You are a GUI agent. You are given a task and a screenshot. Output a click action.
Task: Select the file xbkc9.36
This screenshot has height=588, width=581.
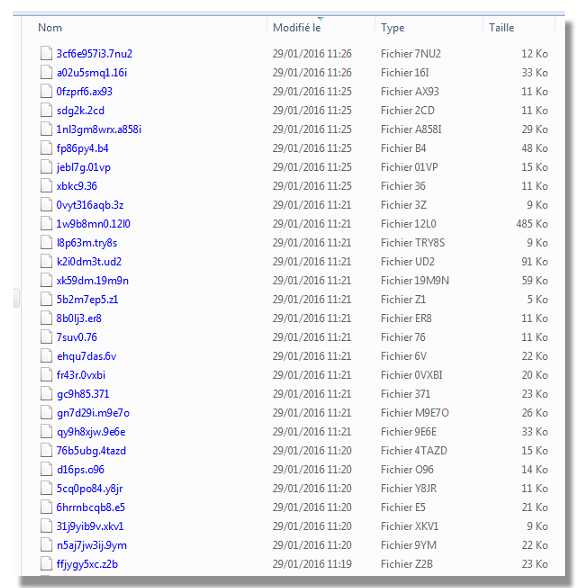(77, 186)
